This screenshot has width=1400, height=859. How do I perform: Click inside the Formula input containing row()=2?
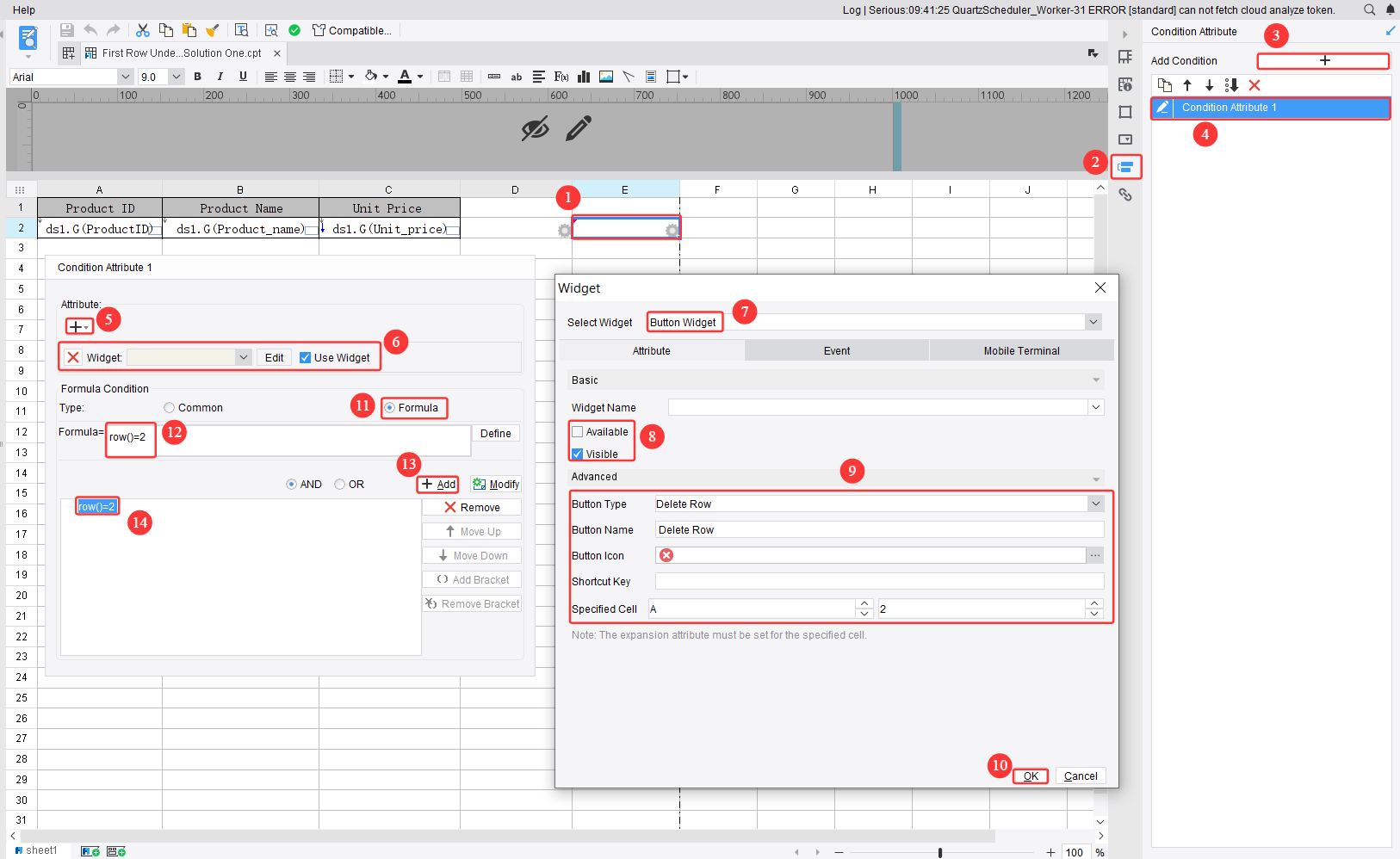[130, 440]
